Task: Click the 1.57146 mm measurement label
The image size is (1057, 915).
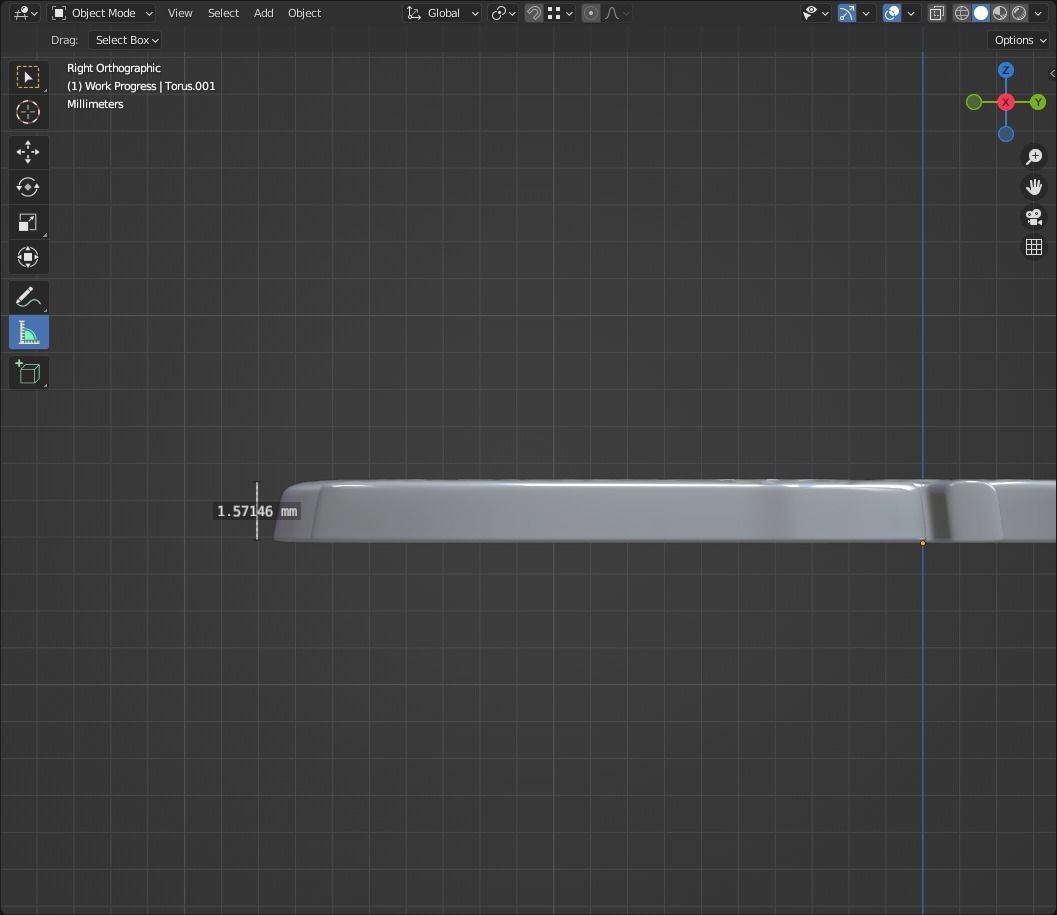Action: [257, 511]
